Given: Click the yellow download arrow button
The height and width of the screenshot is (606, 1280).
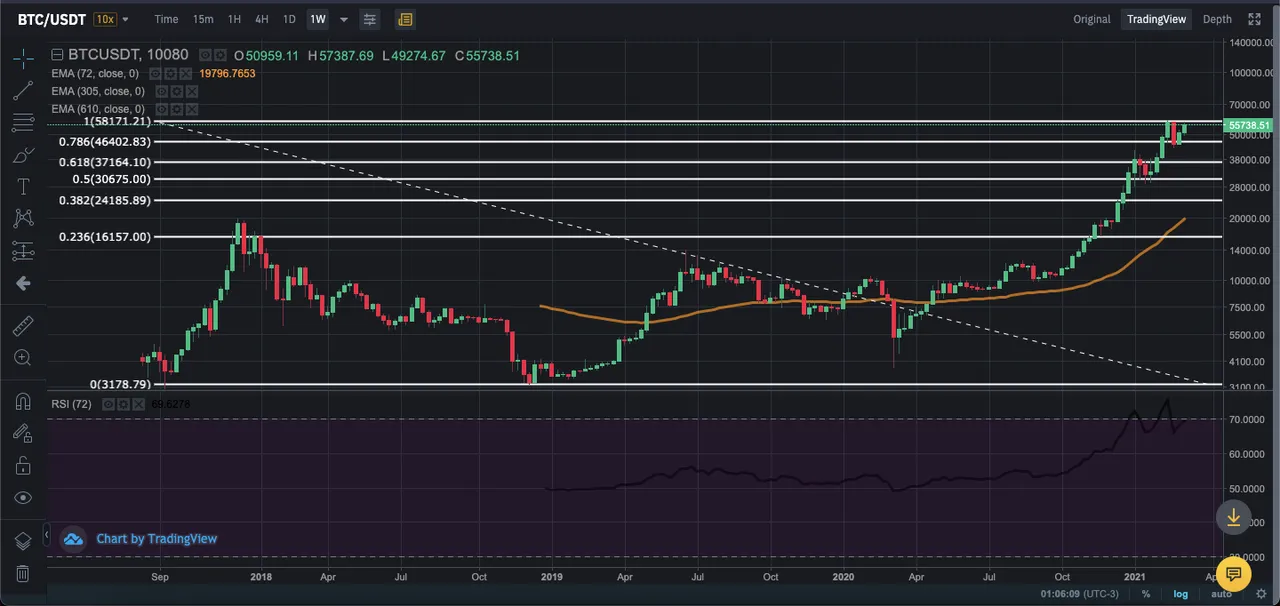Looking at the screenshot, I should 1234,517.
